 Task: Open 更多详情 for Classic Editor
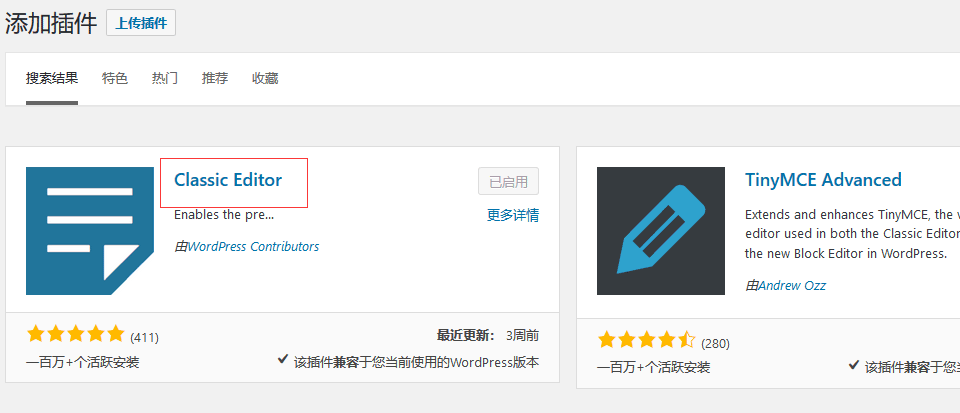click(x=513, y=214)
